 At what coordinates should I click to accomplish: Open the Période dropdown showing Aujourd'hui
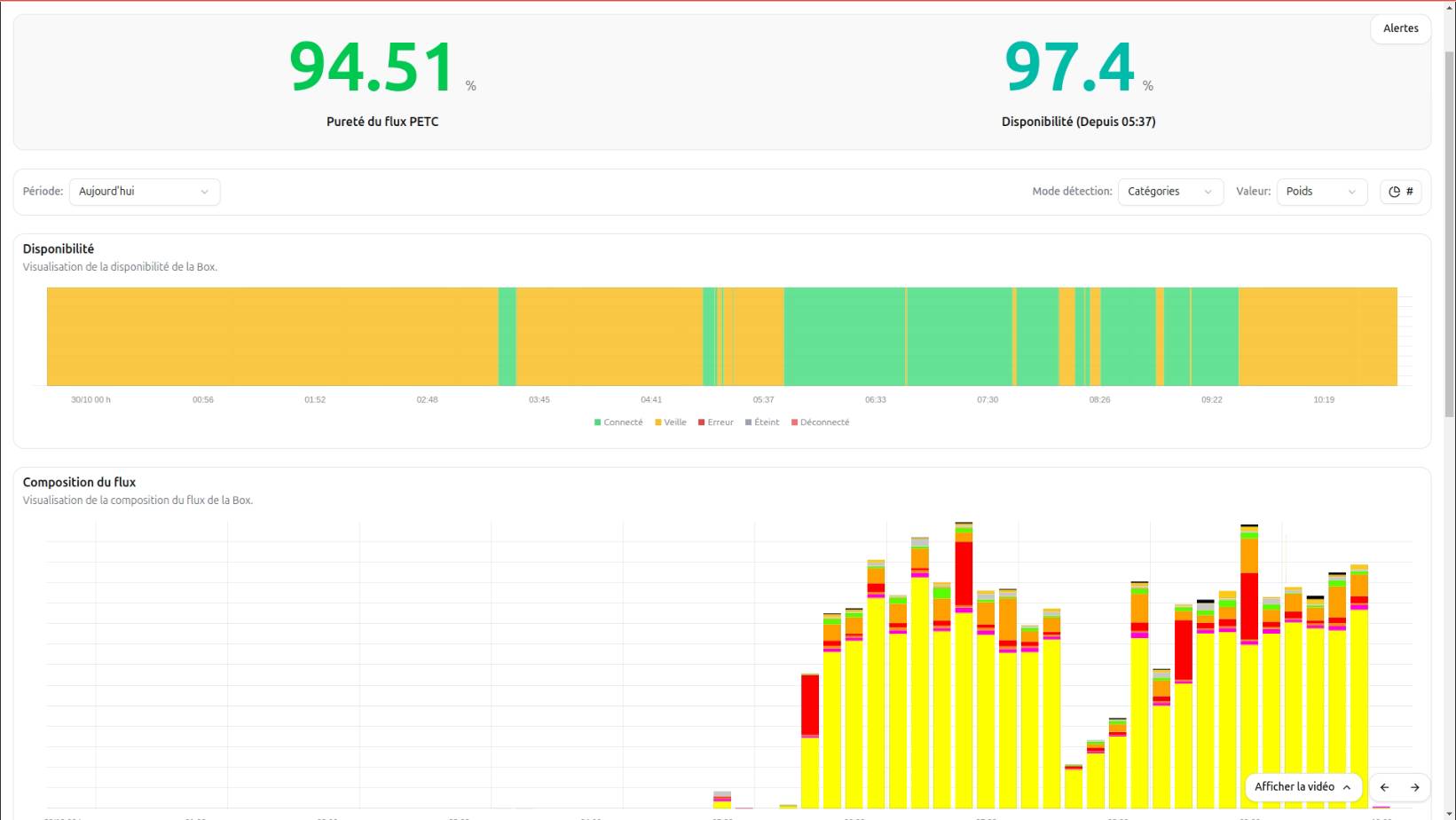click(144, 192)
